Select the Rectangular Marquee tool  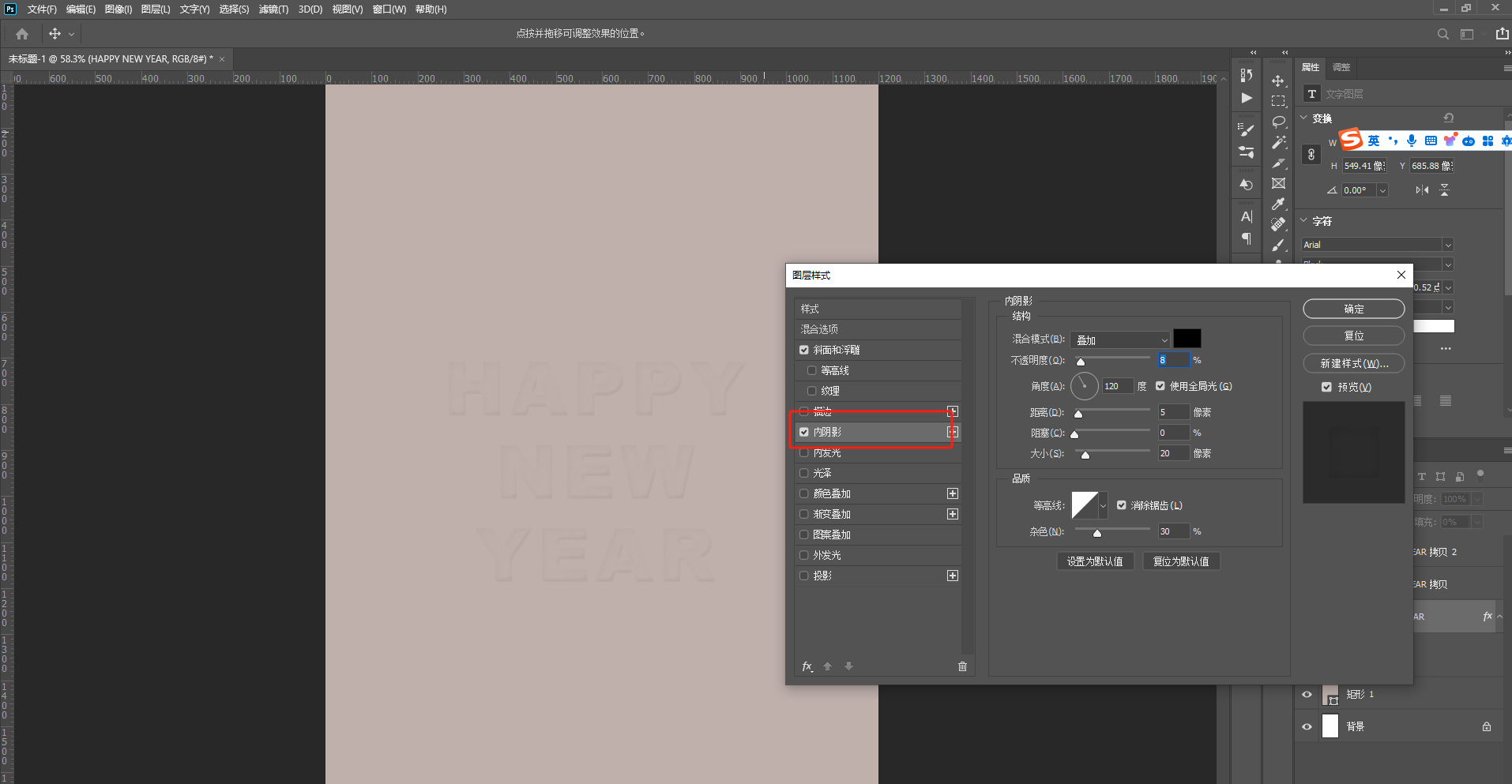click(x=1278, y=102)
